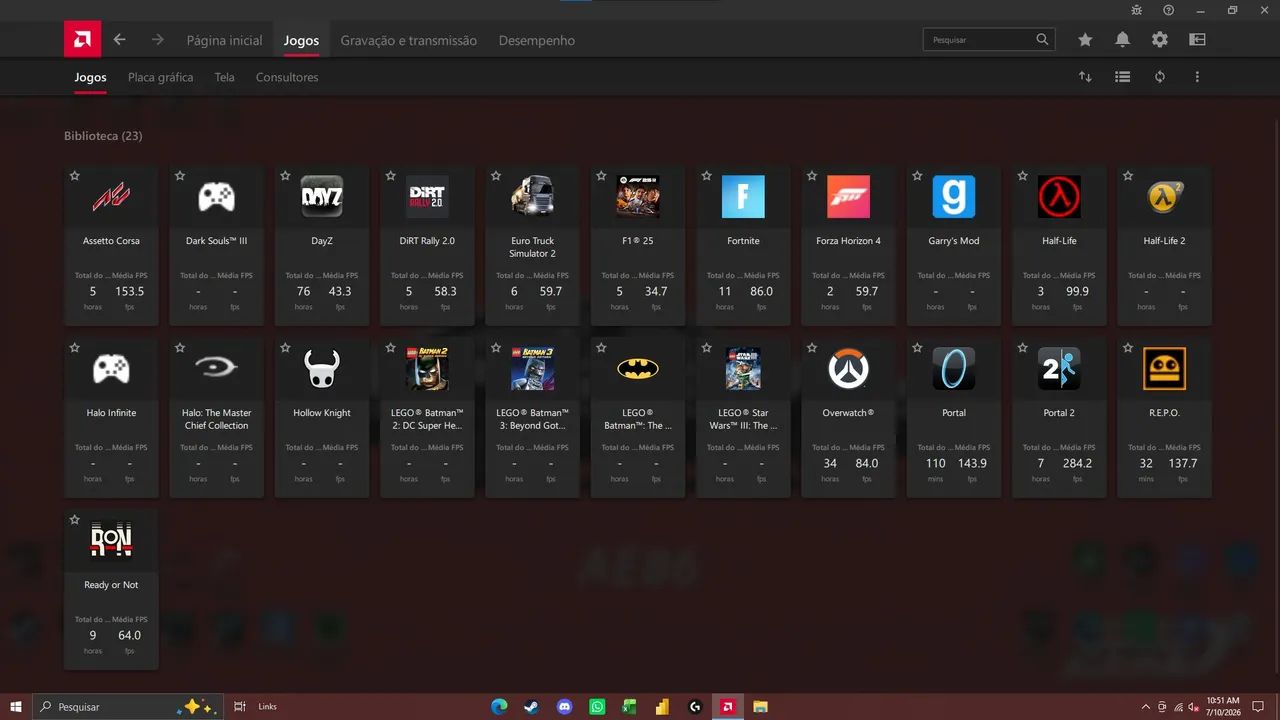Image resolution: width=1280 pixels, height=720 pixels.
Task: Toggle the Overwatch favorite star
Action: 812,348
